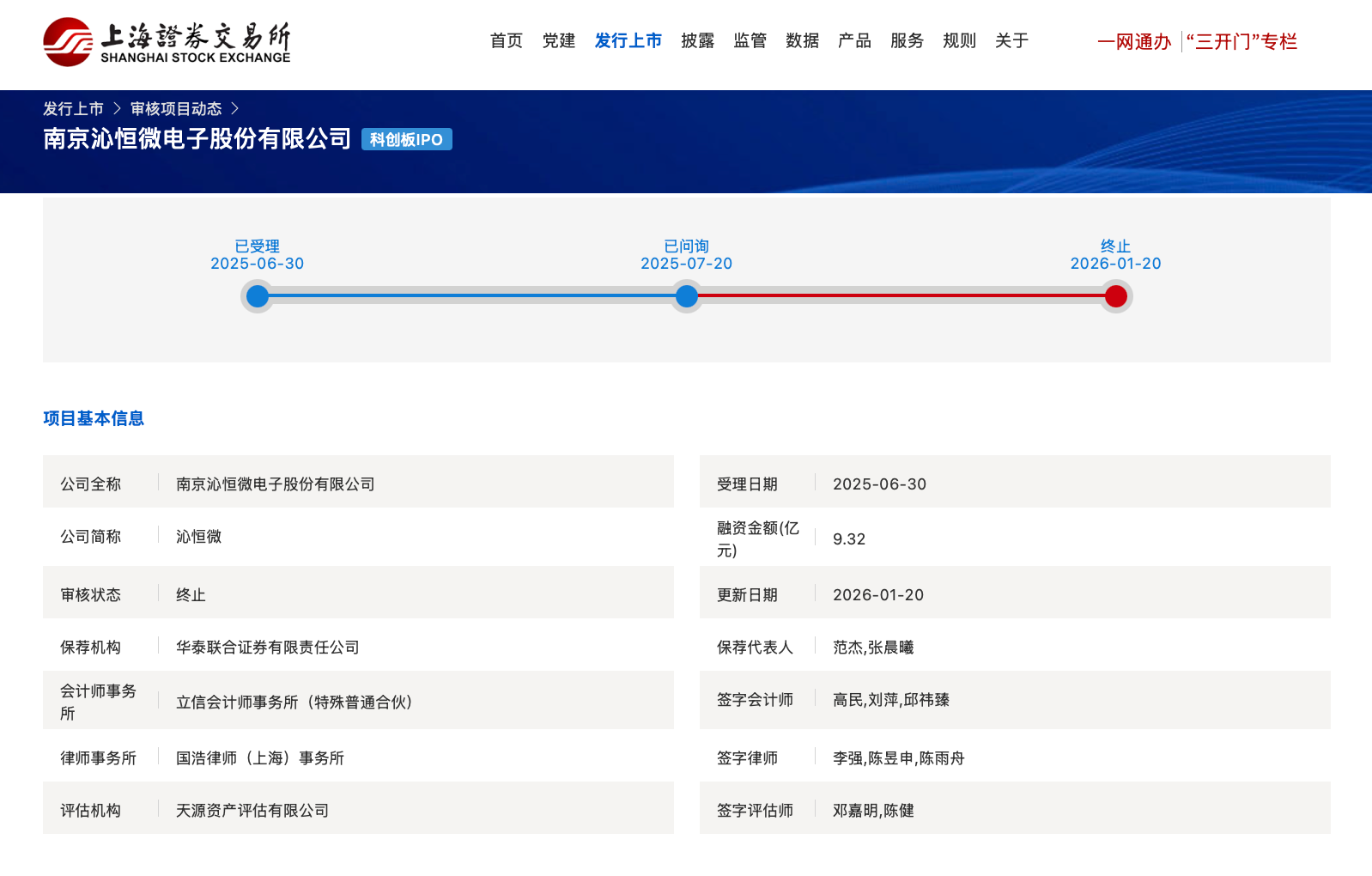Go to the 监管 navigation menu
The image size is (1372, 876).
click(750, 40)
